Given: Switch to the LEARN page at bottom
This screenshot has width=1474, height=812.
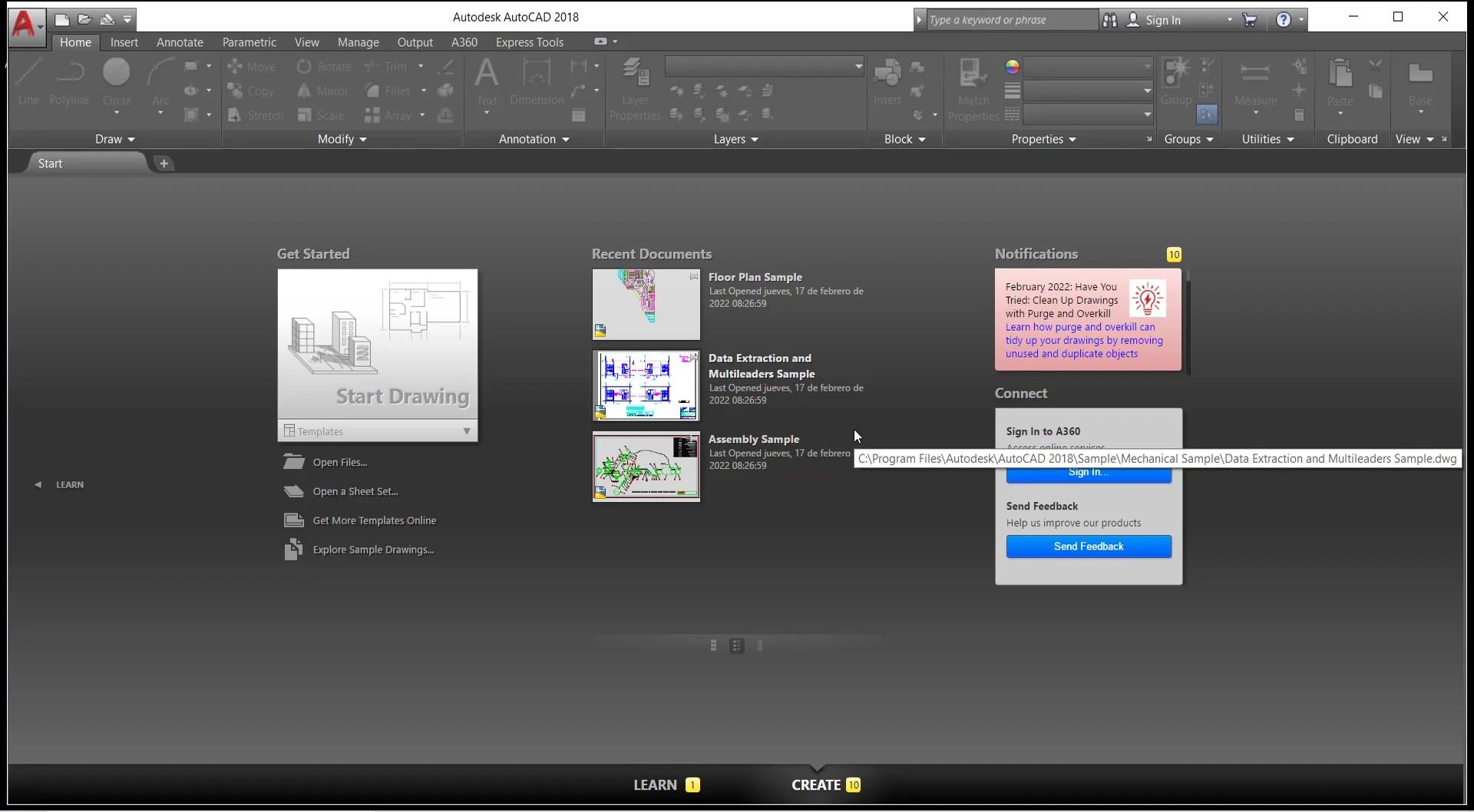Looking at the screenshot, I should pyautogui.click(x=666, y=785).
